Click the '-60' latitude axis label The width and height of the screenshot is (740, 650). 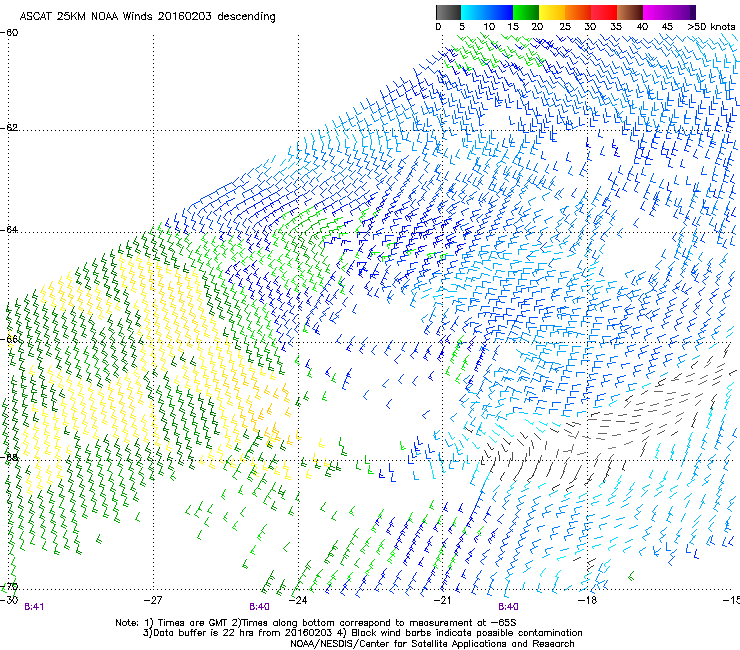point(9,33)
